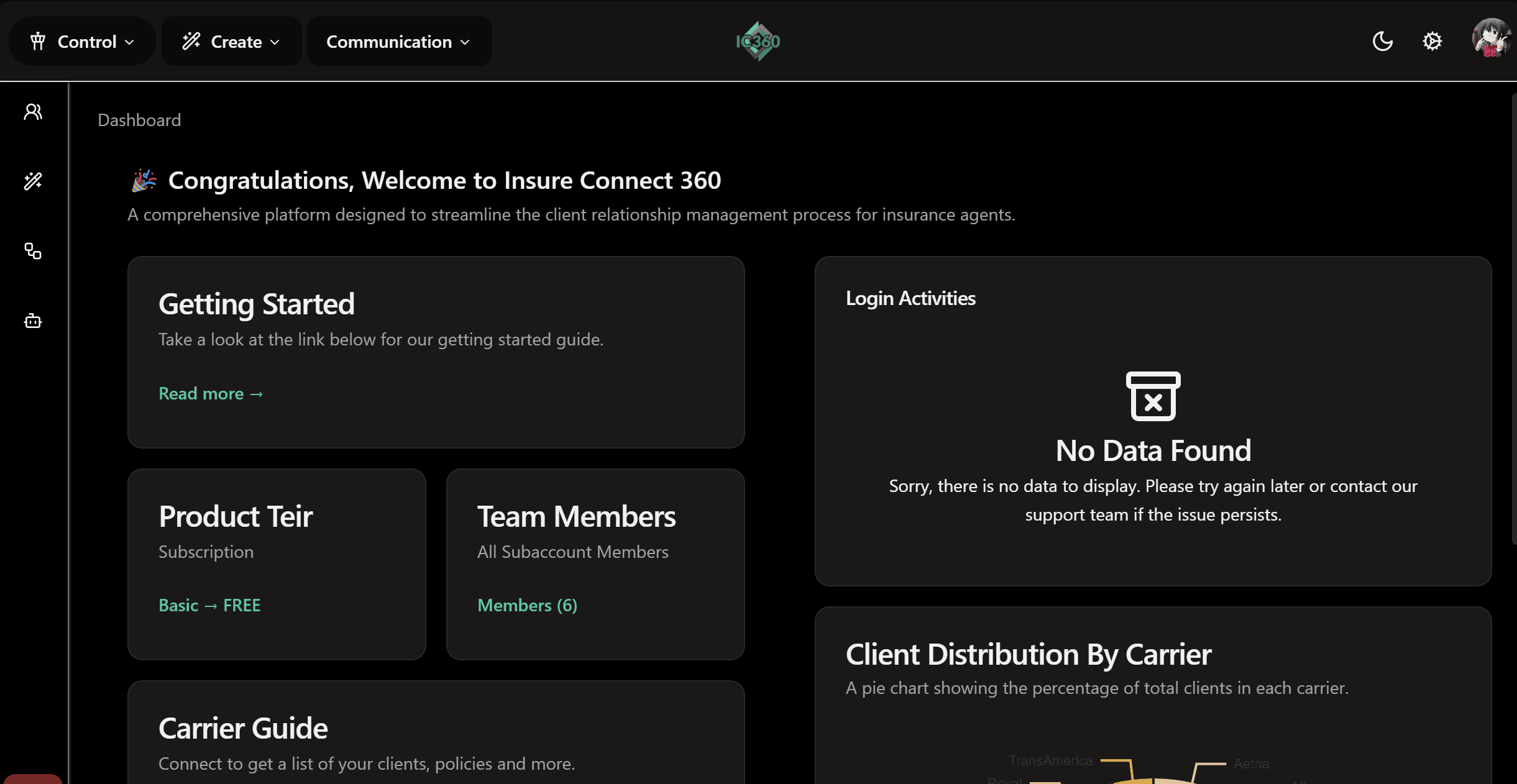Screen dimensions: 1517x784
Task: Click the Getting Started card heading
Action: [257, 304]
